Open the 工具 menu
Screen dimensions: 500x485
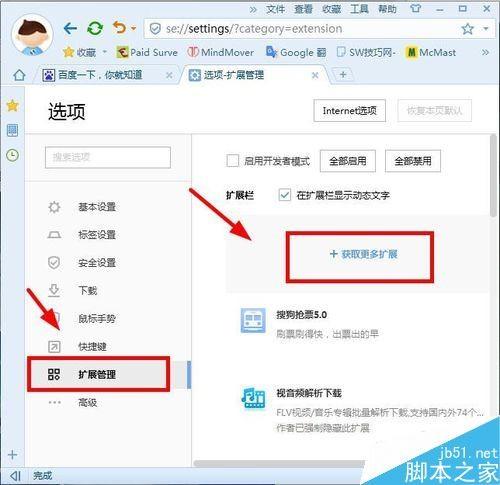coord(359,9)
